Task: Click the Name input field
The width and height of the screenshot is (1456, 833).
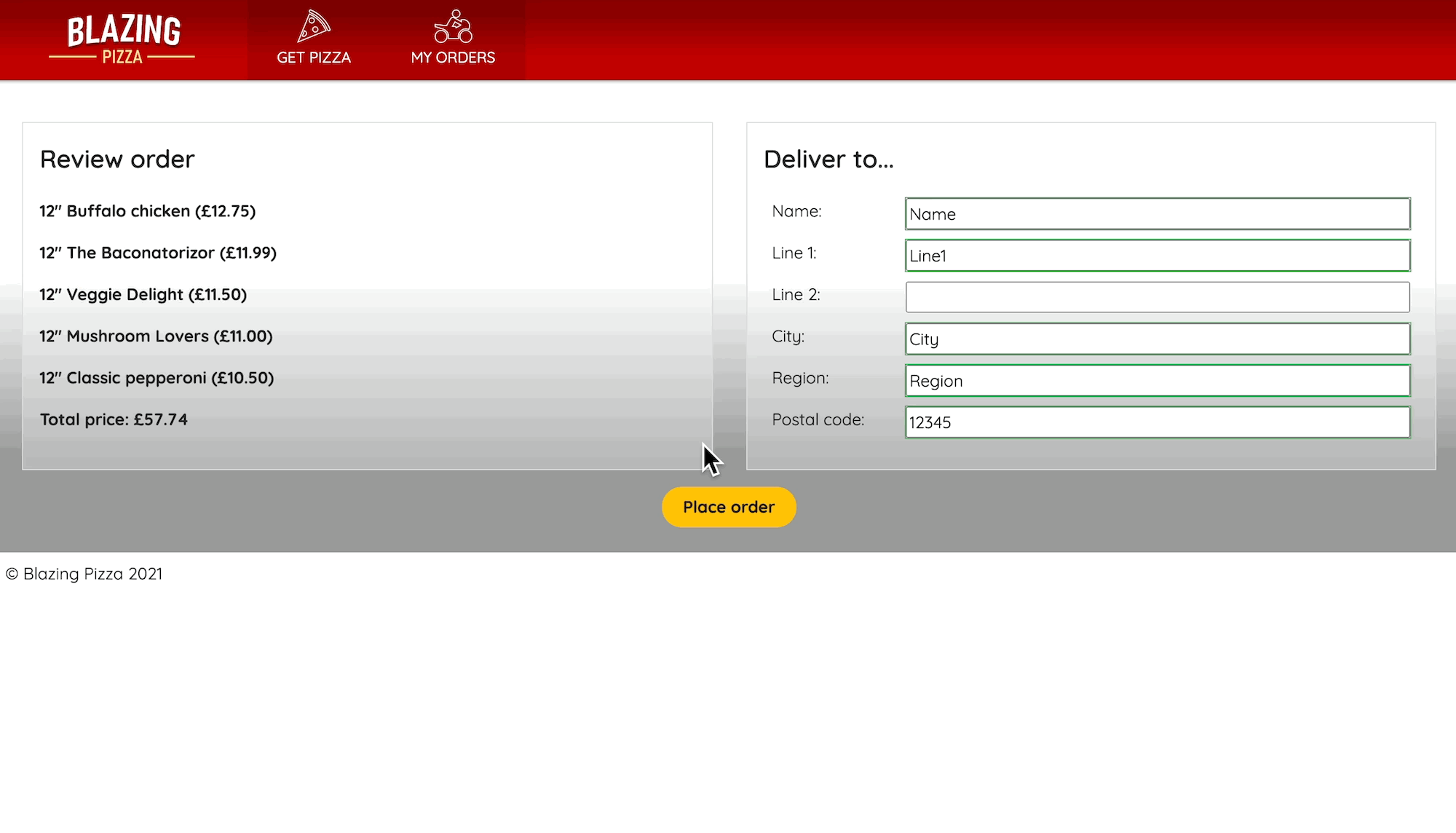Action: 1157,213
